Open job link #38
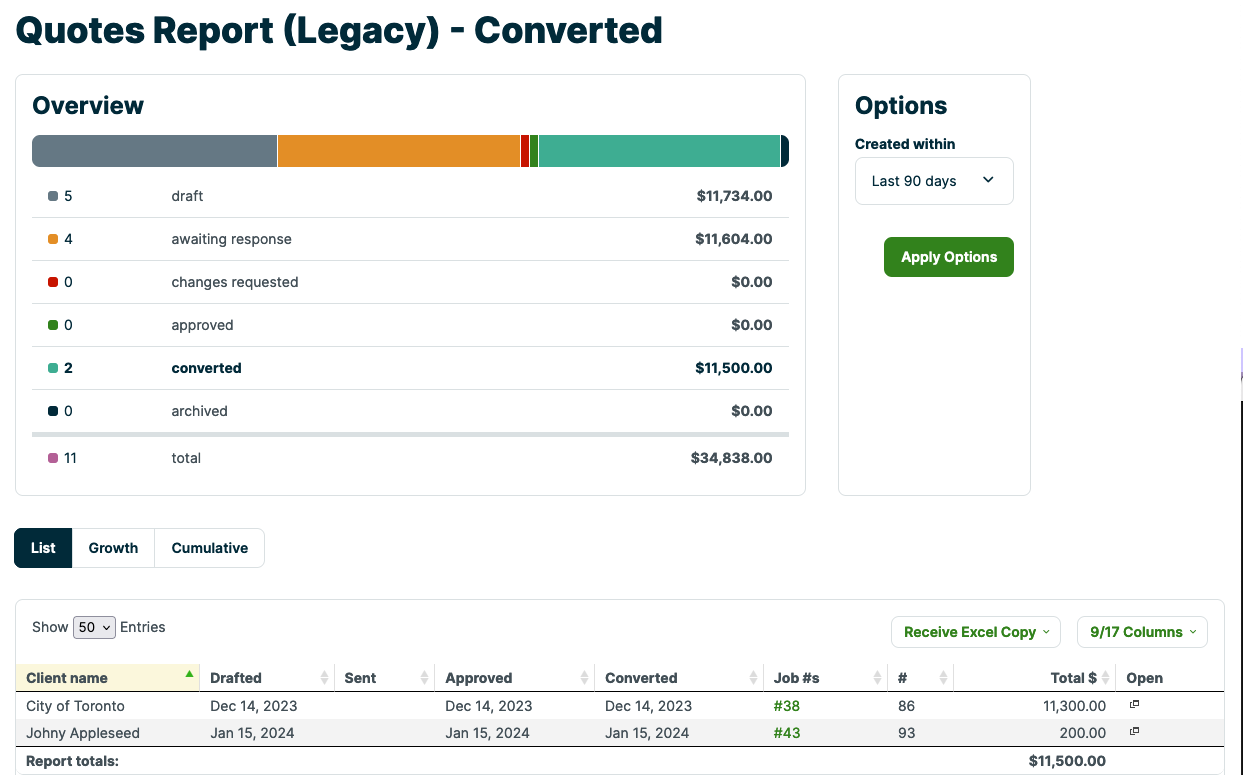 point(786,706)
